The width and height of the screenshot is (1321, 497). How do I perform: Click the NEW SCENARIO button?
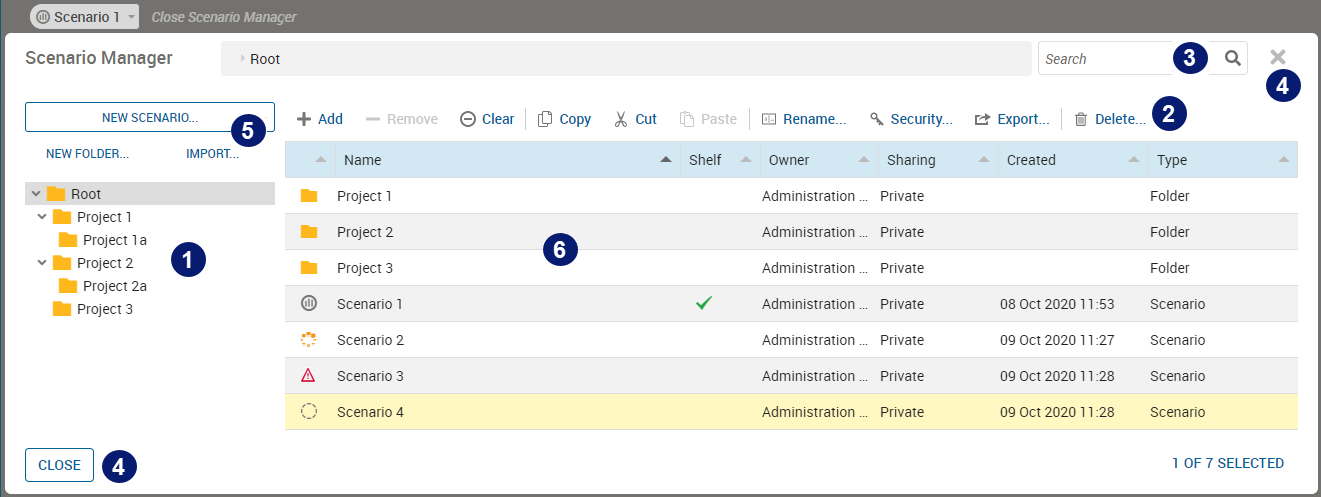150,117
